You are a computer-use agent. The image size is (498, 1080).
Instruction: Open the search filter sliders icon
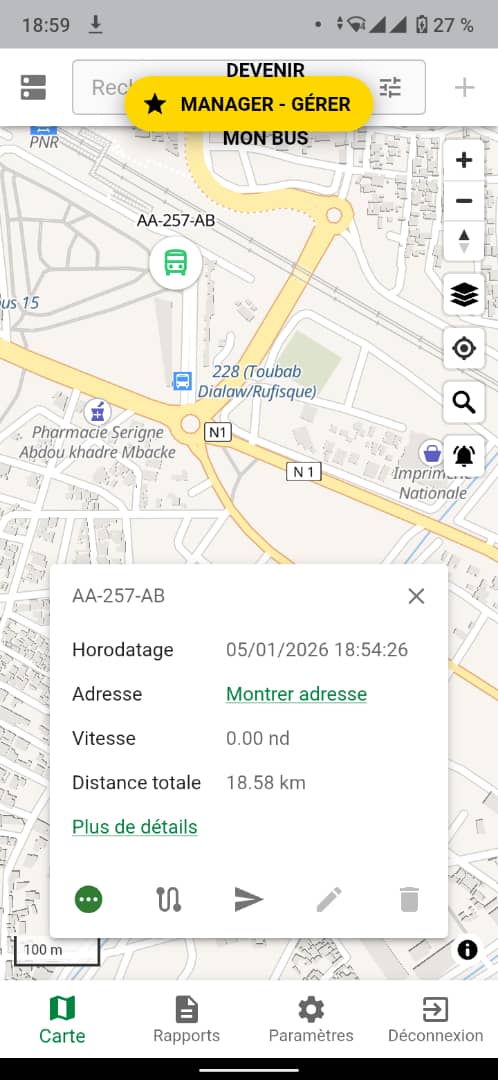point(390,87)
